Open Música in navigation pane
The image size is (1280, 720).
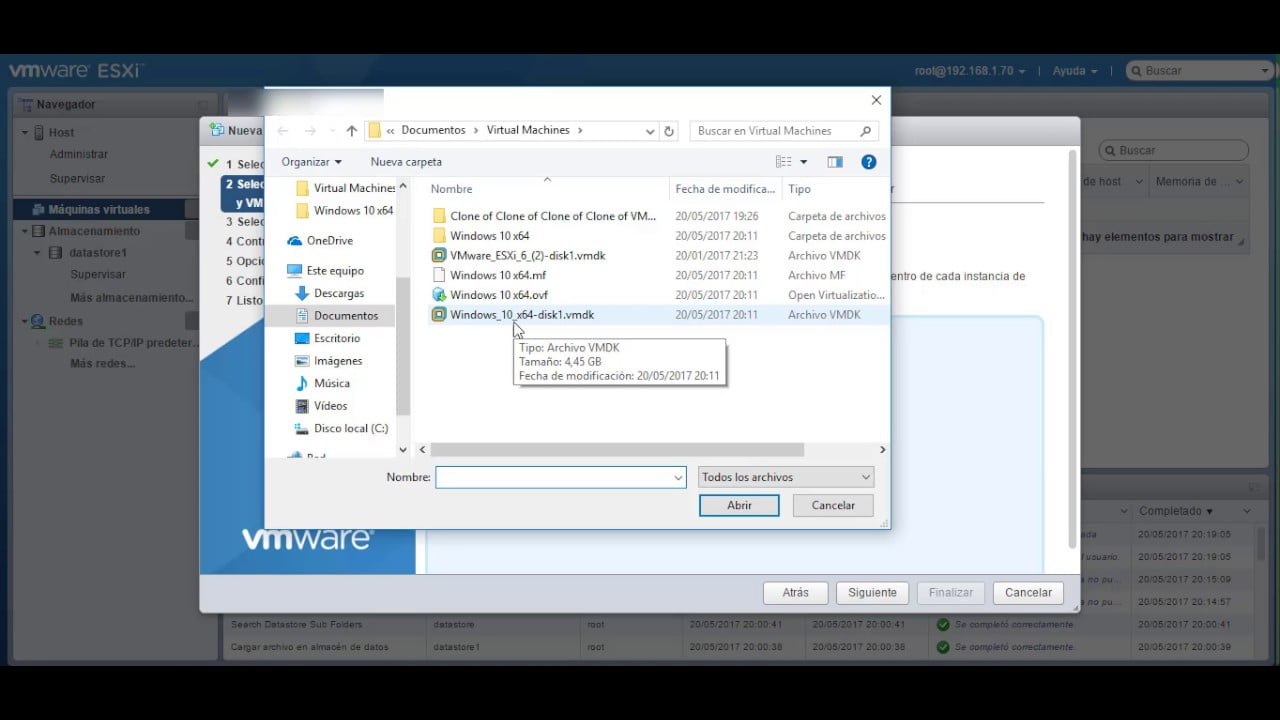331,384
